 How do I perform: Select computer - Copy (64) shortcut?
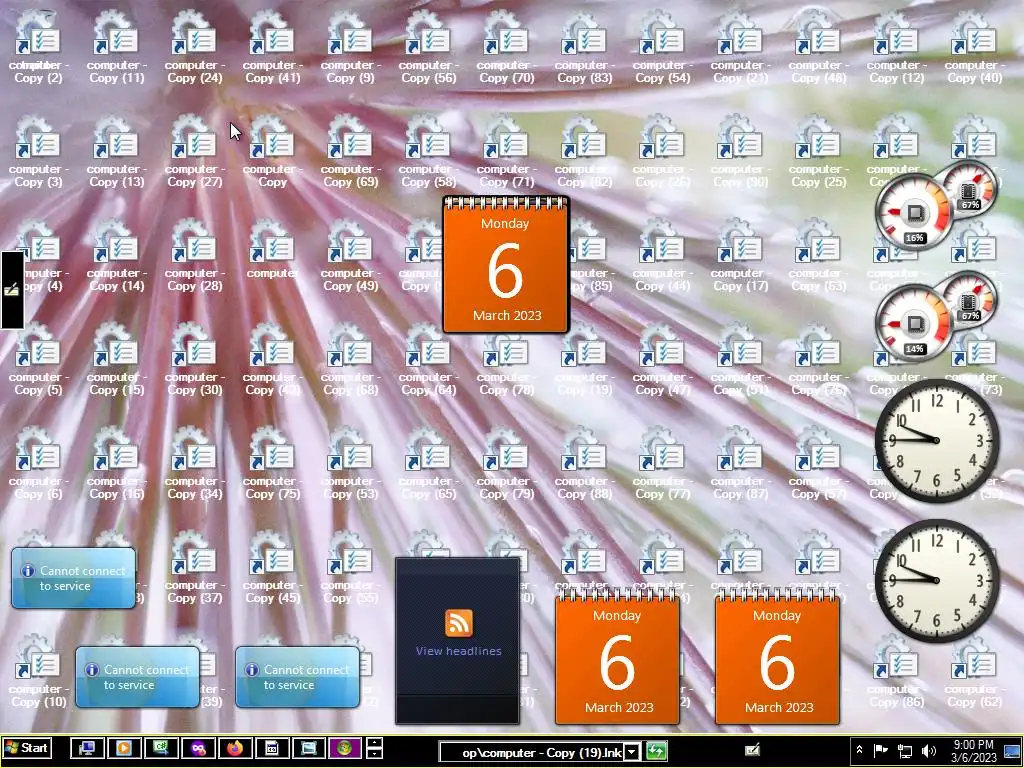click(x=428, y=360)
